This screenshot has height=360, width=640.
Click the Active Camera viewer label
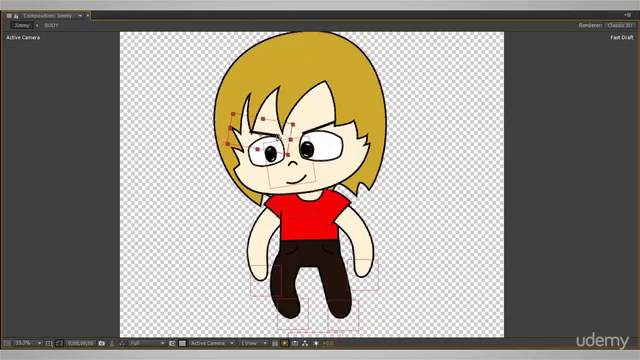(23, 38)
